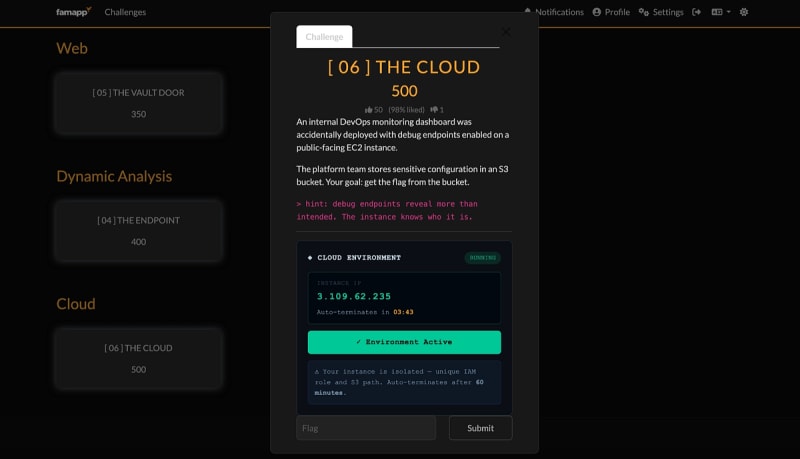
Task: Click the 03:43 auto-terminate countdown
Action: [x=403, y=312]
